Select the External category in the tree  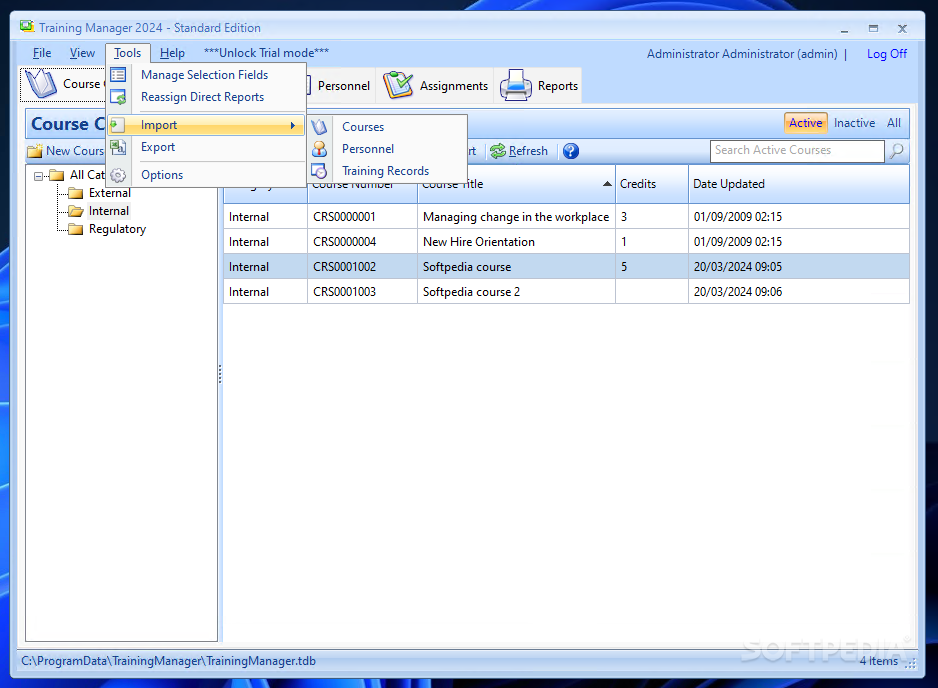[109, 193]
